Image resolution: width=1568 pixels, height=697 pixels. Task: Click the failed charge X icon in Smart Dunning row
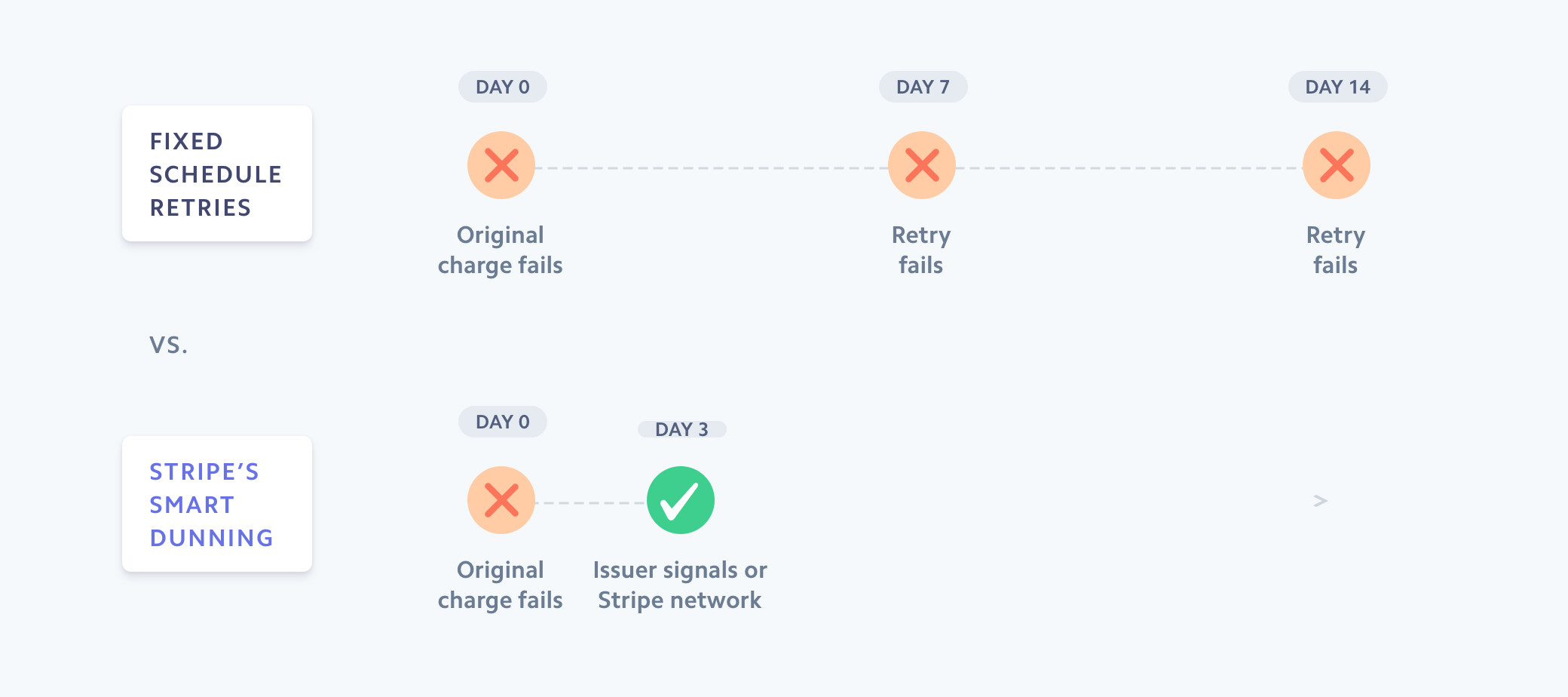click(x=501, y=500)
